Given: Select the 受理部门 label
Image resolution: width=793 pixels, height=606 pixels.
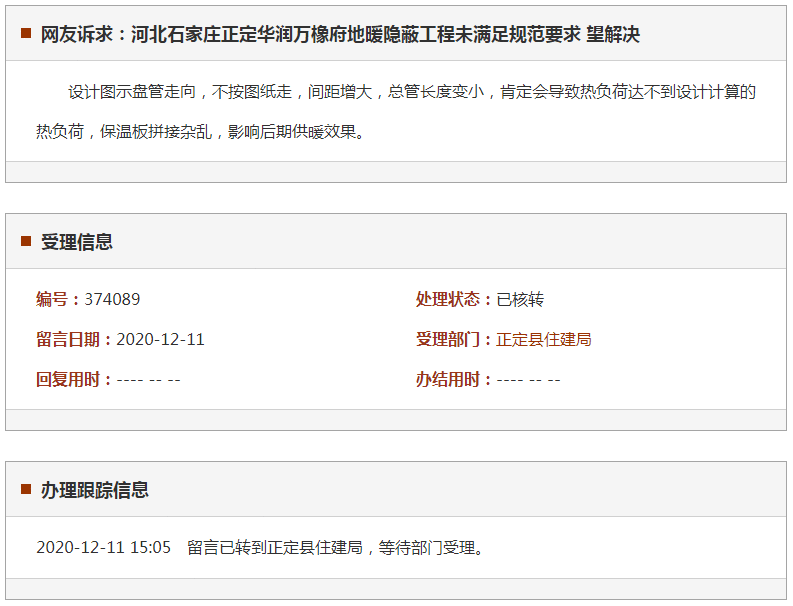Looking at the screenshot, I should [453, 339].
